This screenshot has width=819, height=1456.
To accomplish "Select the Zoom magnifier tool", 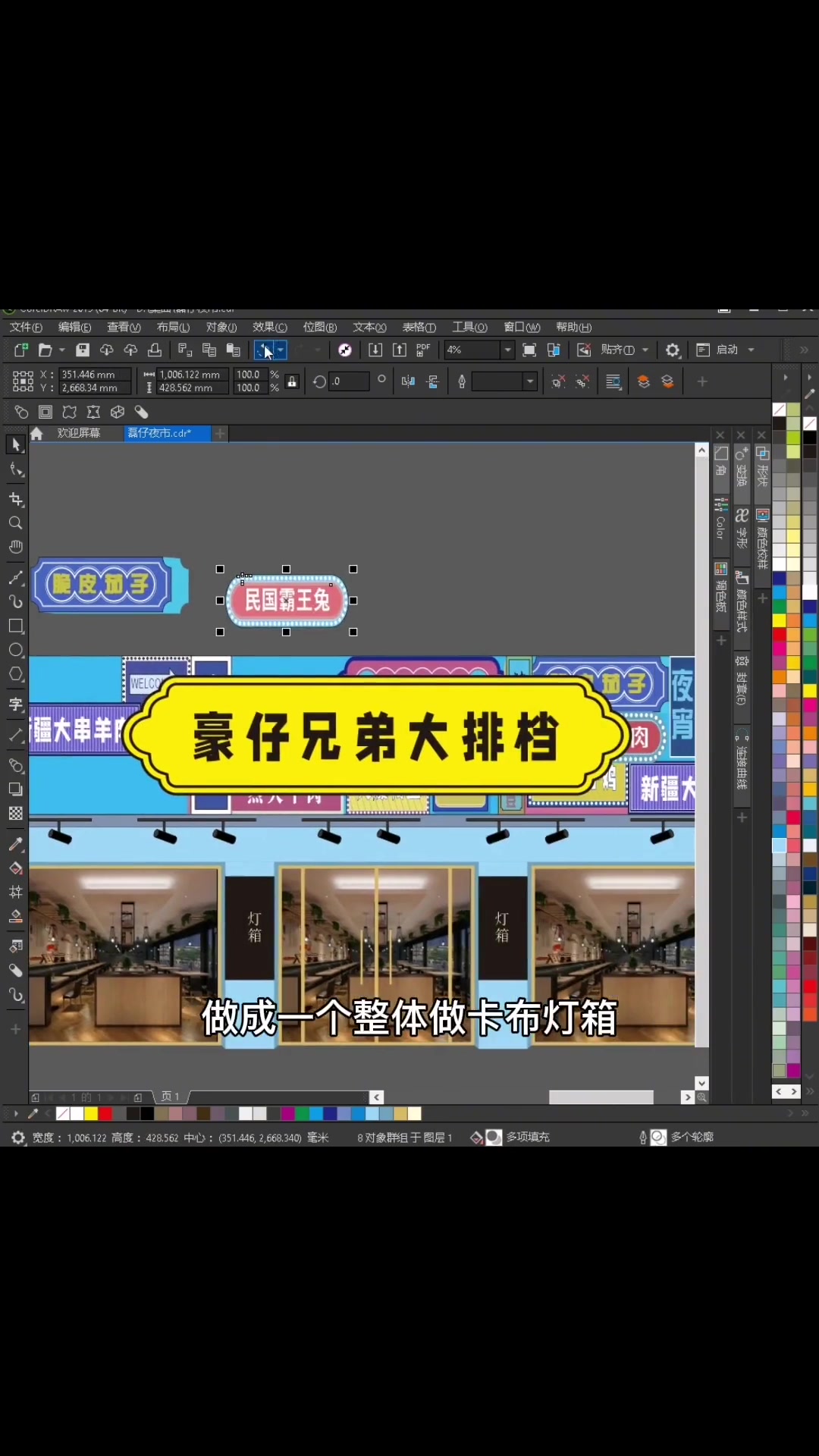I will (16, 523).
